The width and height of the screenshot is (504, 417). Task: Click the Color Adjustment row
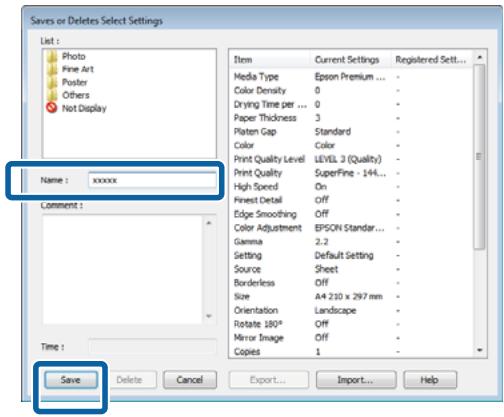pos(351,228)
